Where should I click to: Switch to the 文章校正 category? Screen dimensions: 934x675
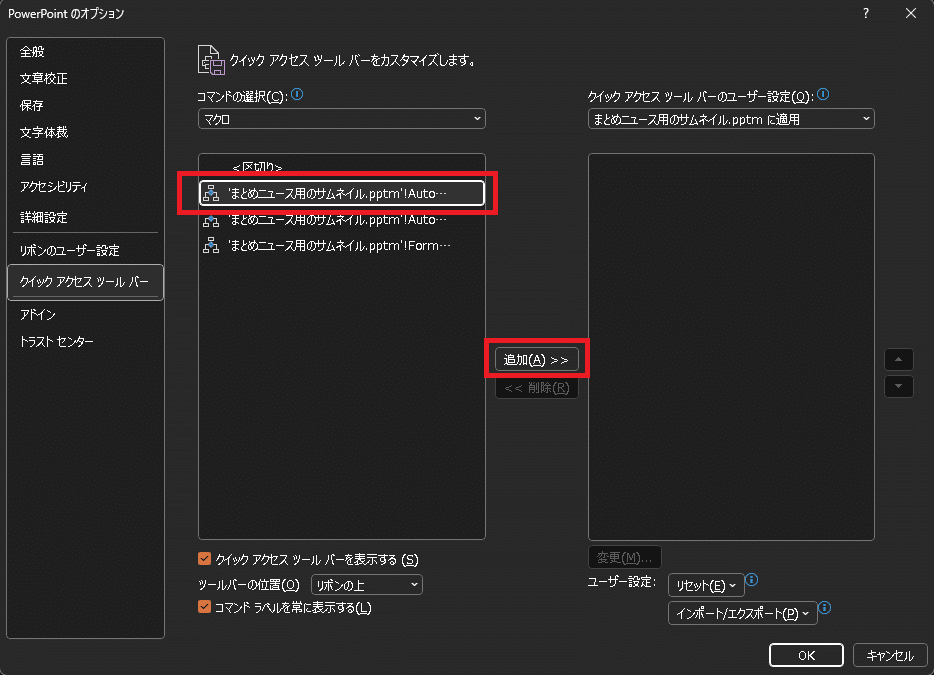pyautogui.click(x=85, y=79)
